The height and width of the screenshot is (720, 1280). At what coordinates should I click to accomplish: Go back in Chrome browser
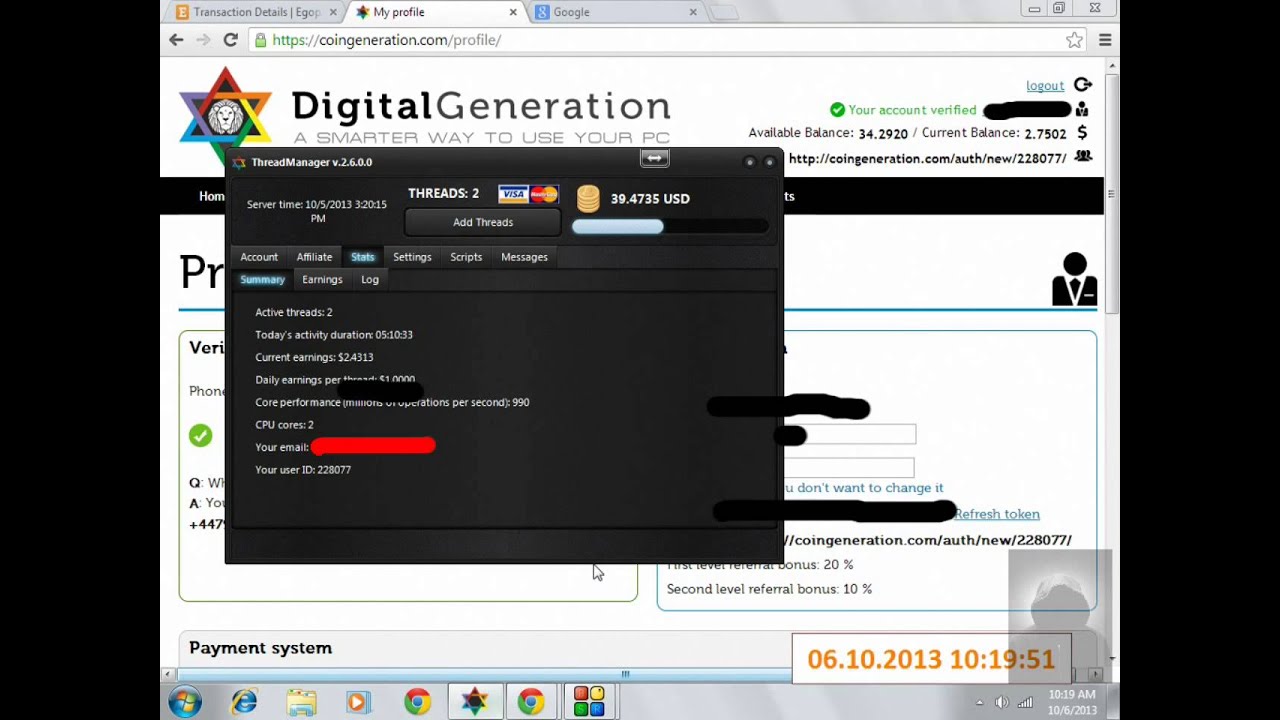(176, 40)
